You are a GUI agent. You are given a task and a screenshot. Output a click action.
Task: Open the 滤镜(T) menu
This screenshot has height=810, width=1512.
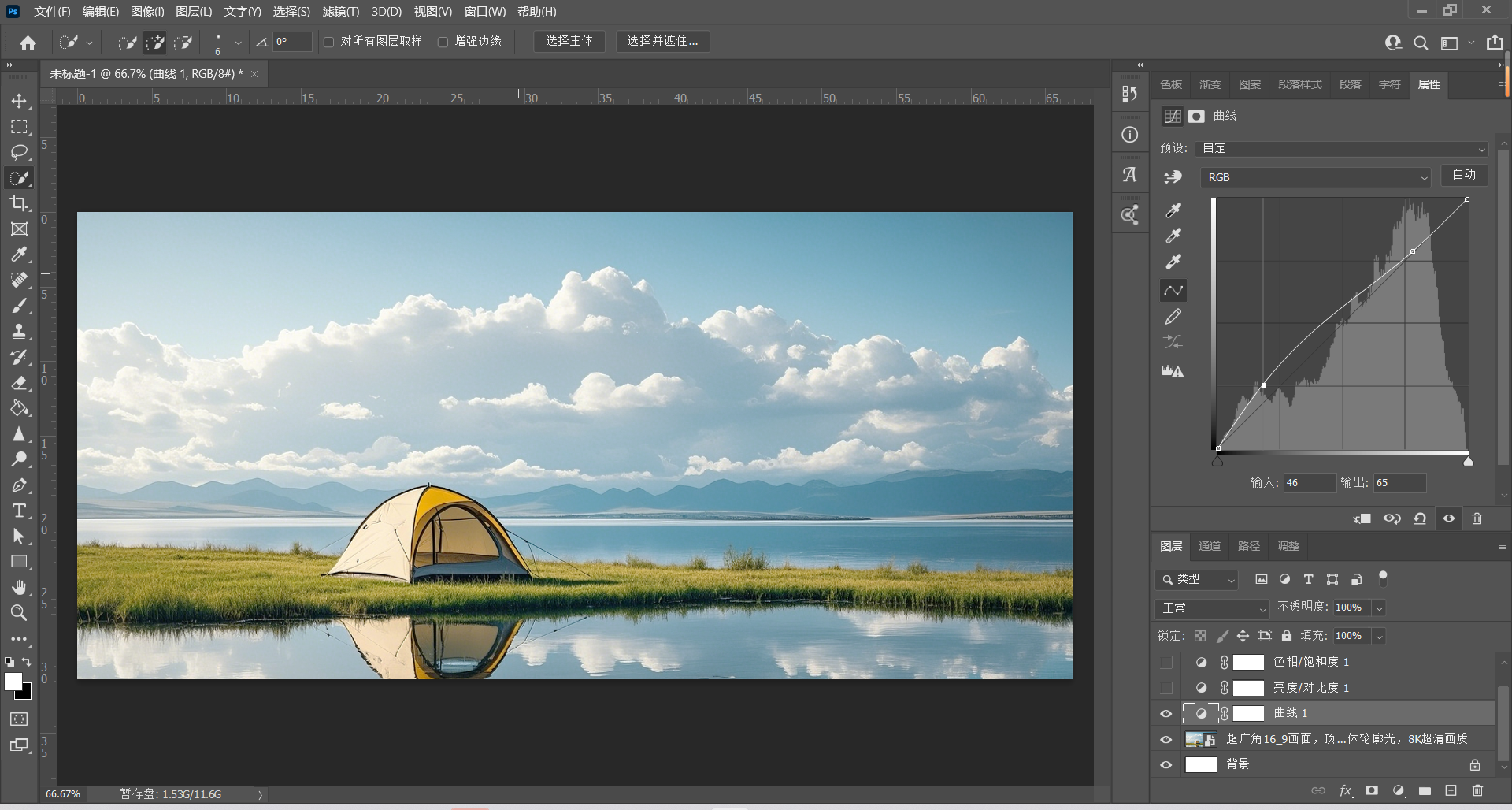pyautogui.click(x=341, y=12)
